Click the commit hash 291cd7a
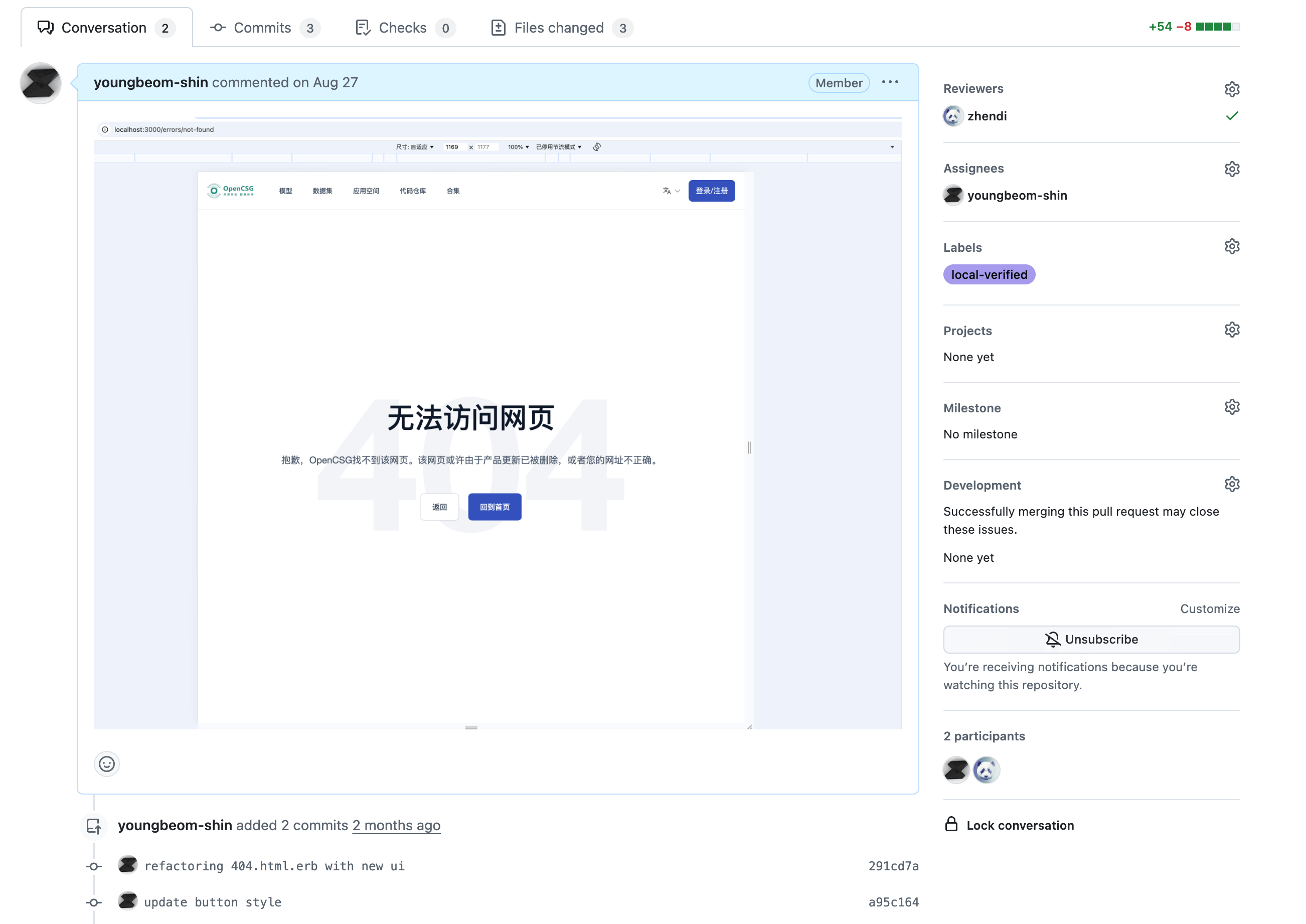This screenshot has height=924, width=1306. point(893,865)
